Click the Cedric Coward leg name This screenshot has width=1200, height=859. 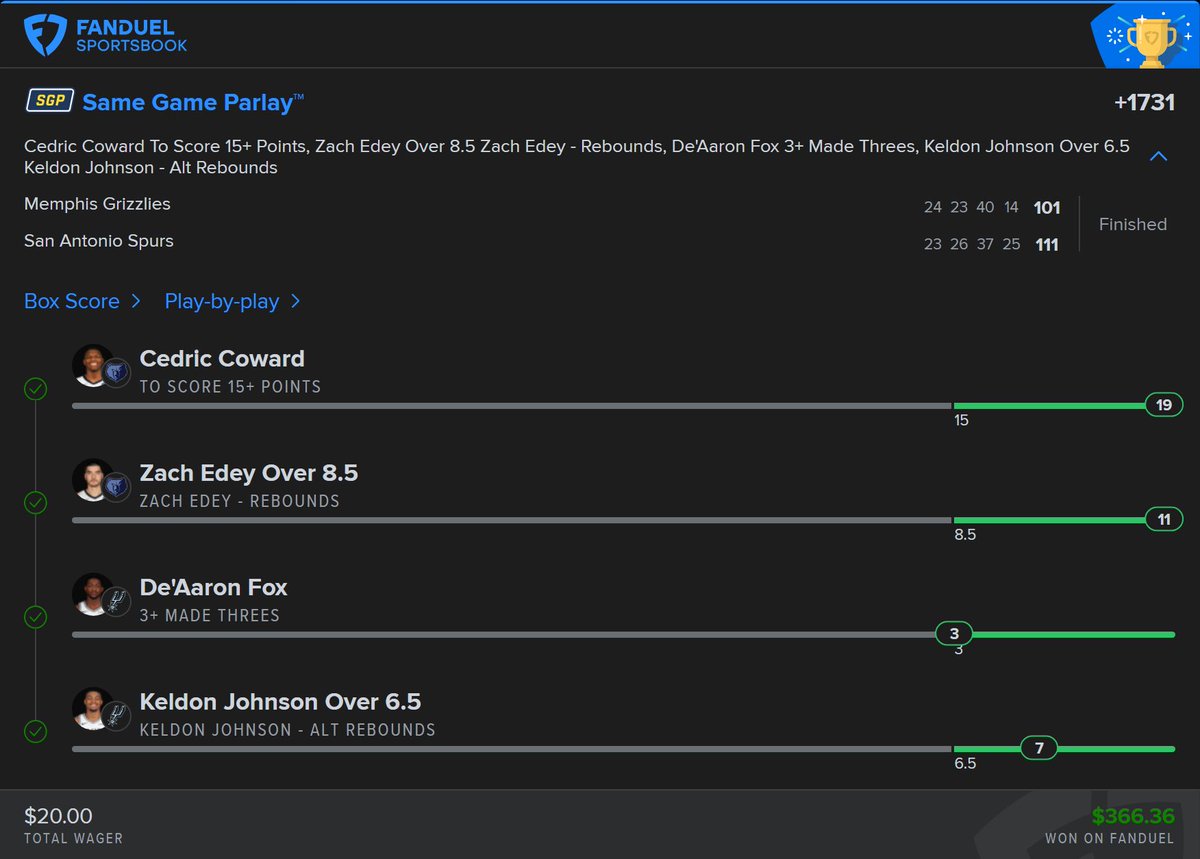tap(222, 358)
